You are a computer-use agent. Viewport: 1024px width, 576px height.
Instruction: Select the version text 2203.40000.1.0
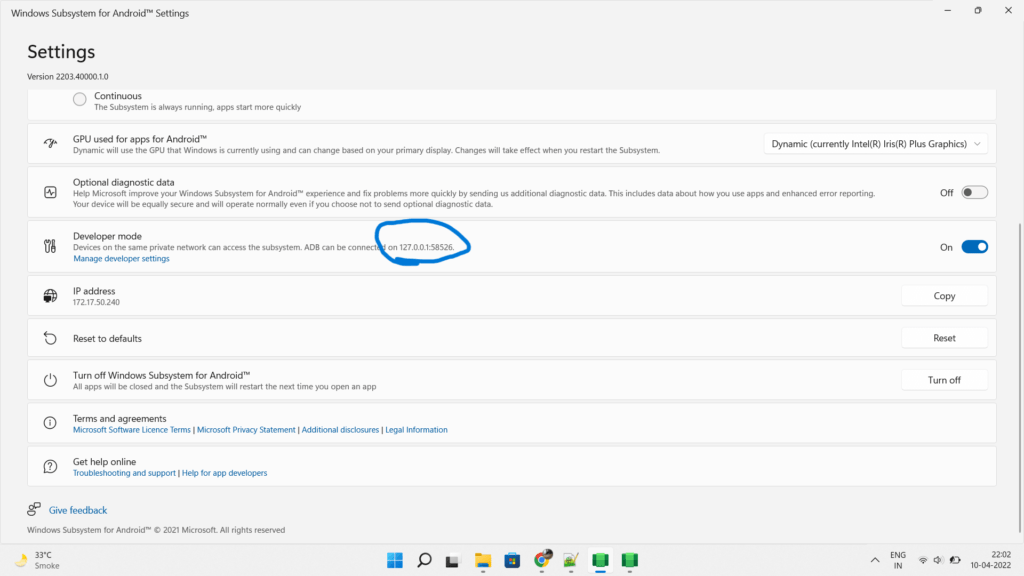point(82,76)
